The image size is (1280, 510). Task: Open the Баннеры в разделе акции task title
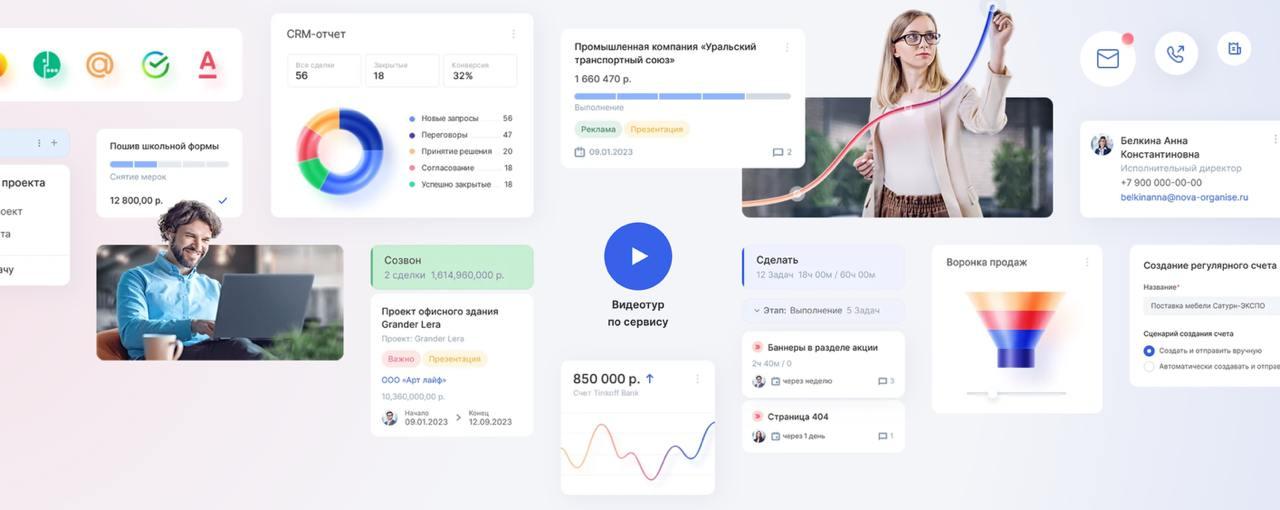pyautogui.click(x=823, y=347)
